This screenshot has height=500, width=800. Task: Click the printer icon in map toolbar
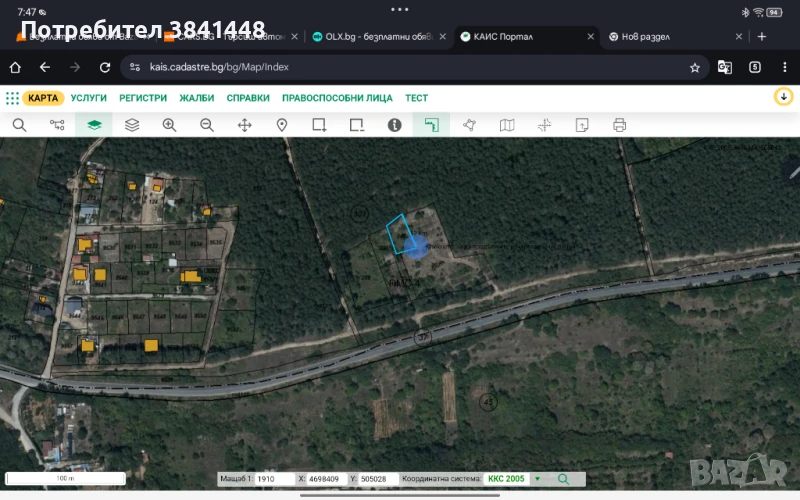click(x=619, y=125)
